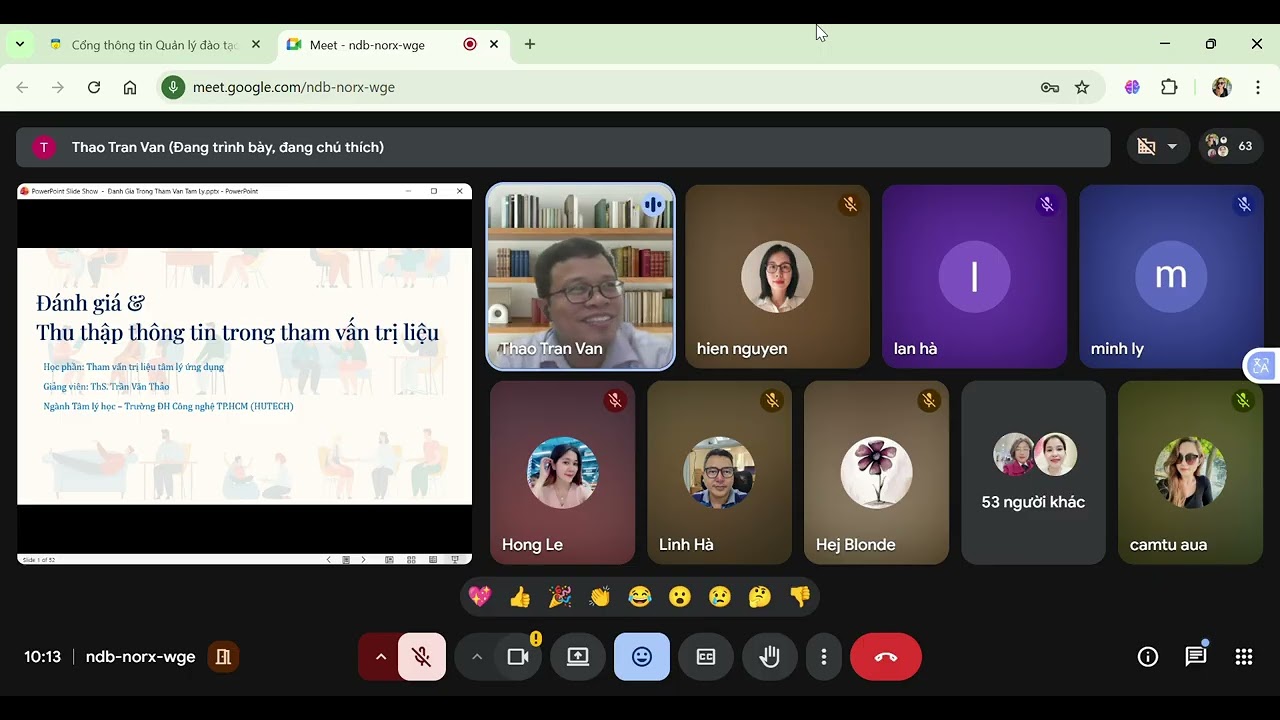Image resolution: width=1280 pixels, height=720 pixels.
Task: Open the chat panel
Action: (1196, 657)
